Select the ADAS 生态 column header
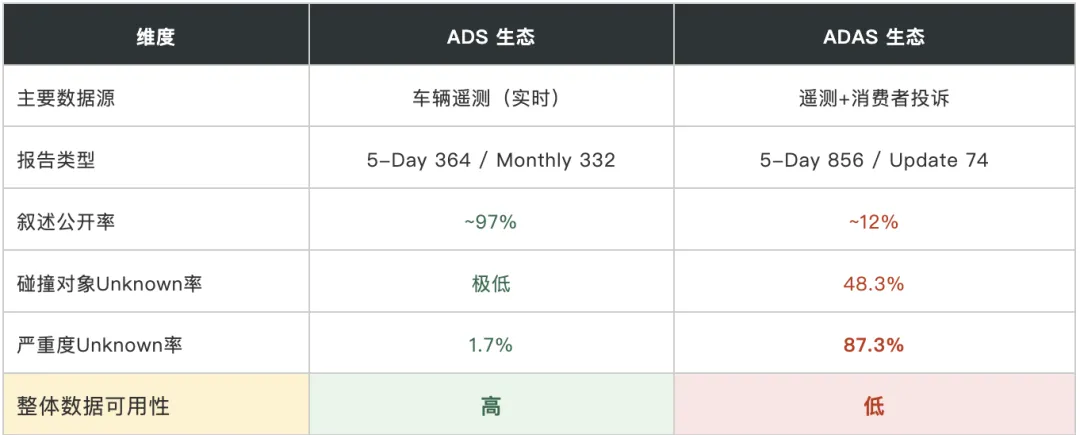The height and width of the screenshot is (435, 1080). point(873,36)
